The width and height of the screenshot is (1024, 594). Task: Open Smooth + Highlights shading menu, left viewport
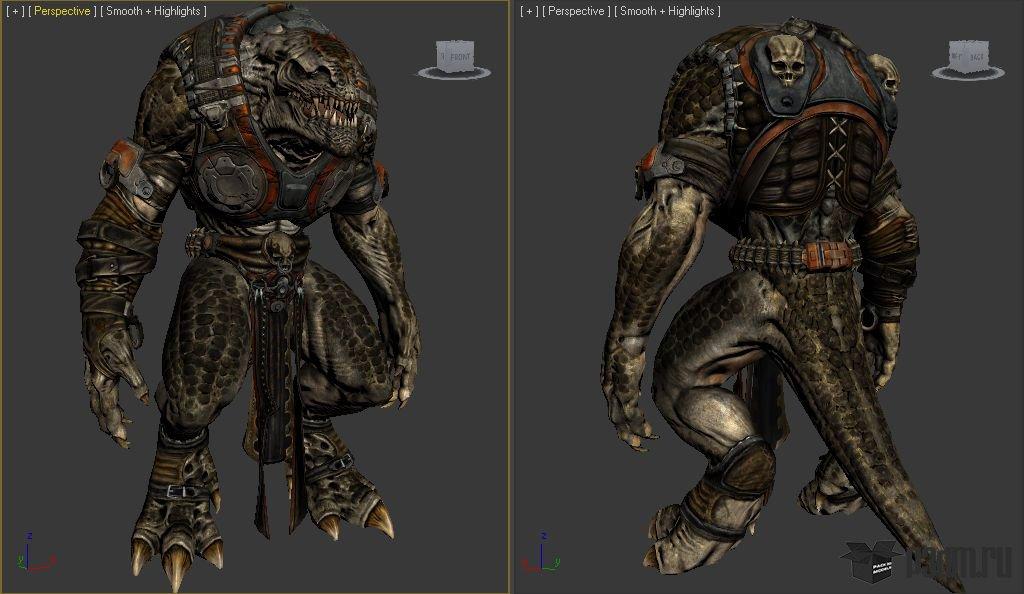pyautogui.click(x=153, y=11)
